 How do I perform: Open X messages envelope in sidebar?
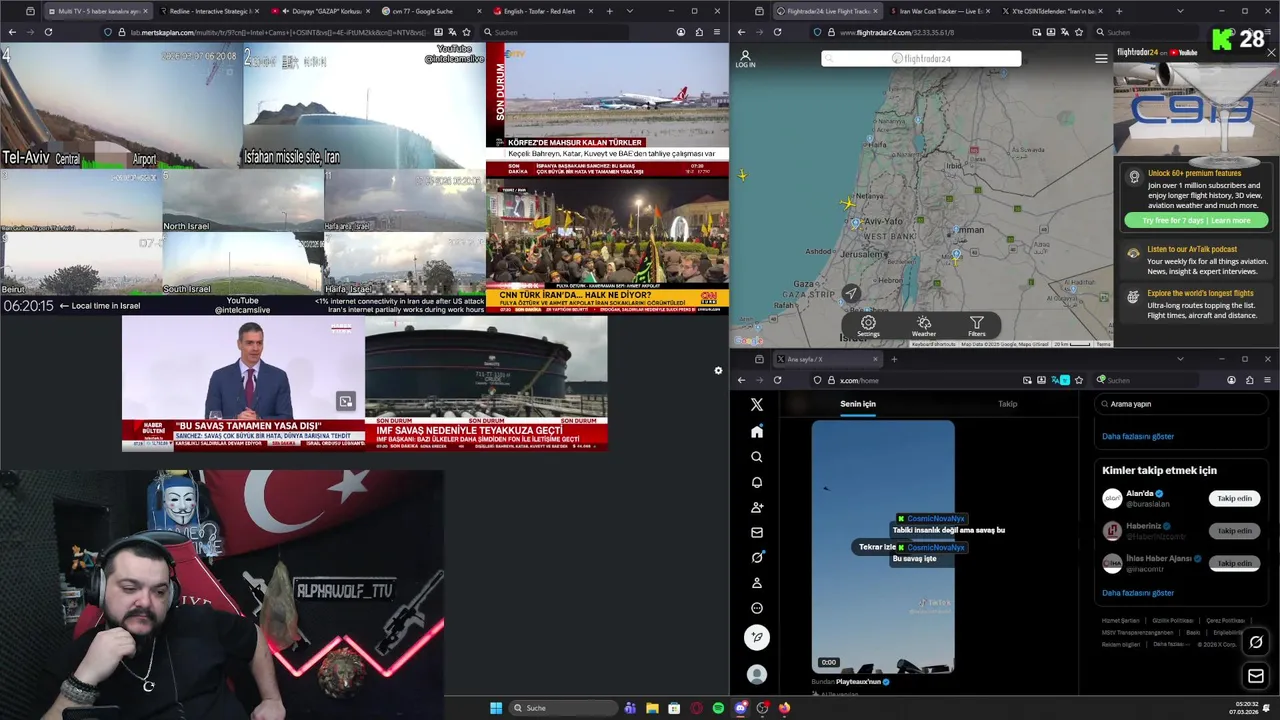coord(757,533)
